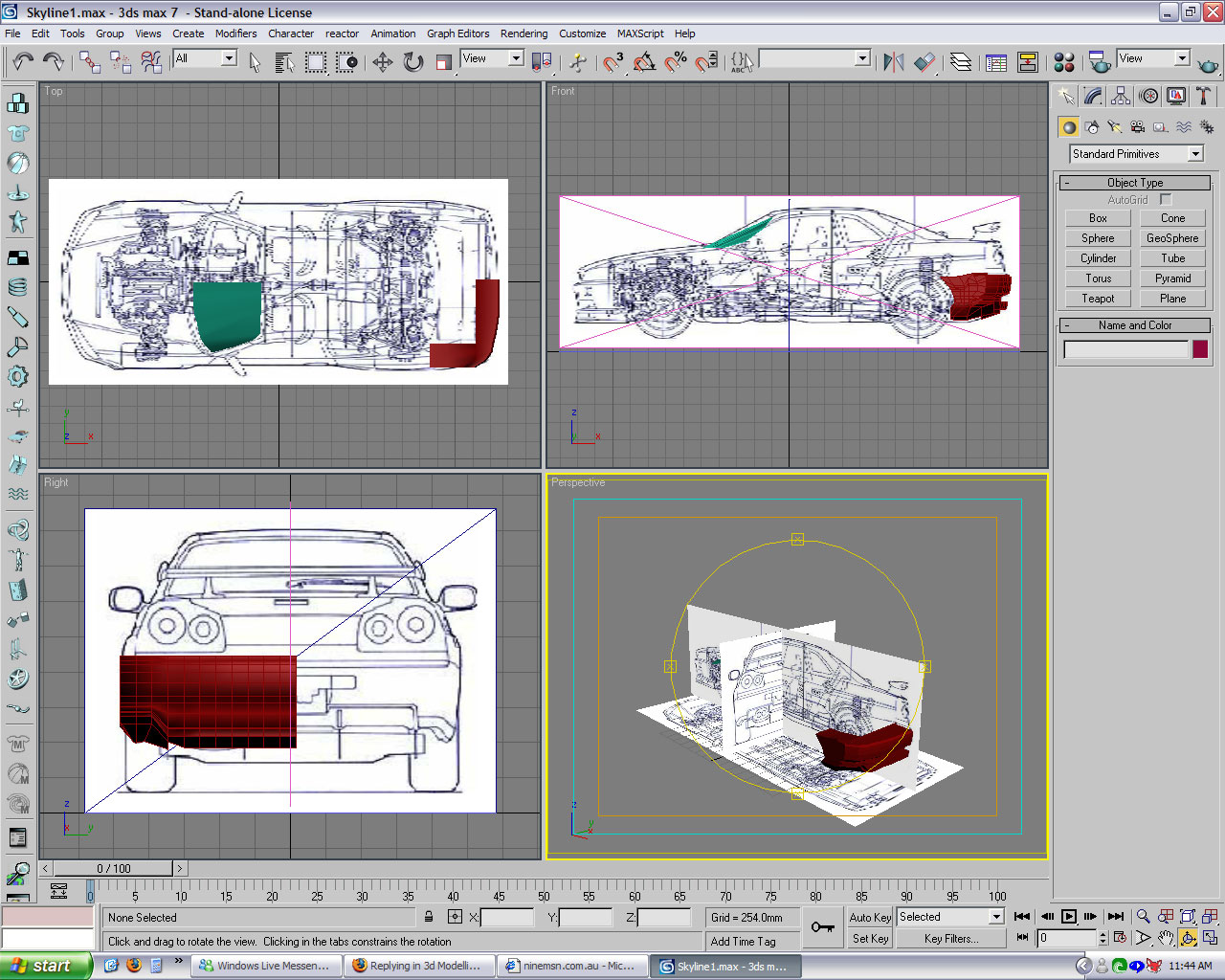
Task: Select the Shapes category icon
Action: click(x=1092, y=126)
